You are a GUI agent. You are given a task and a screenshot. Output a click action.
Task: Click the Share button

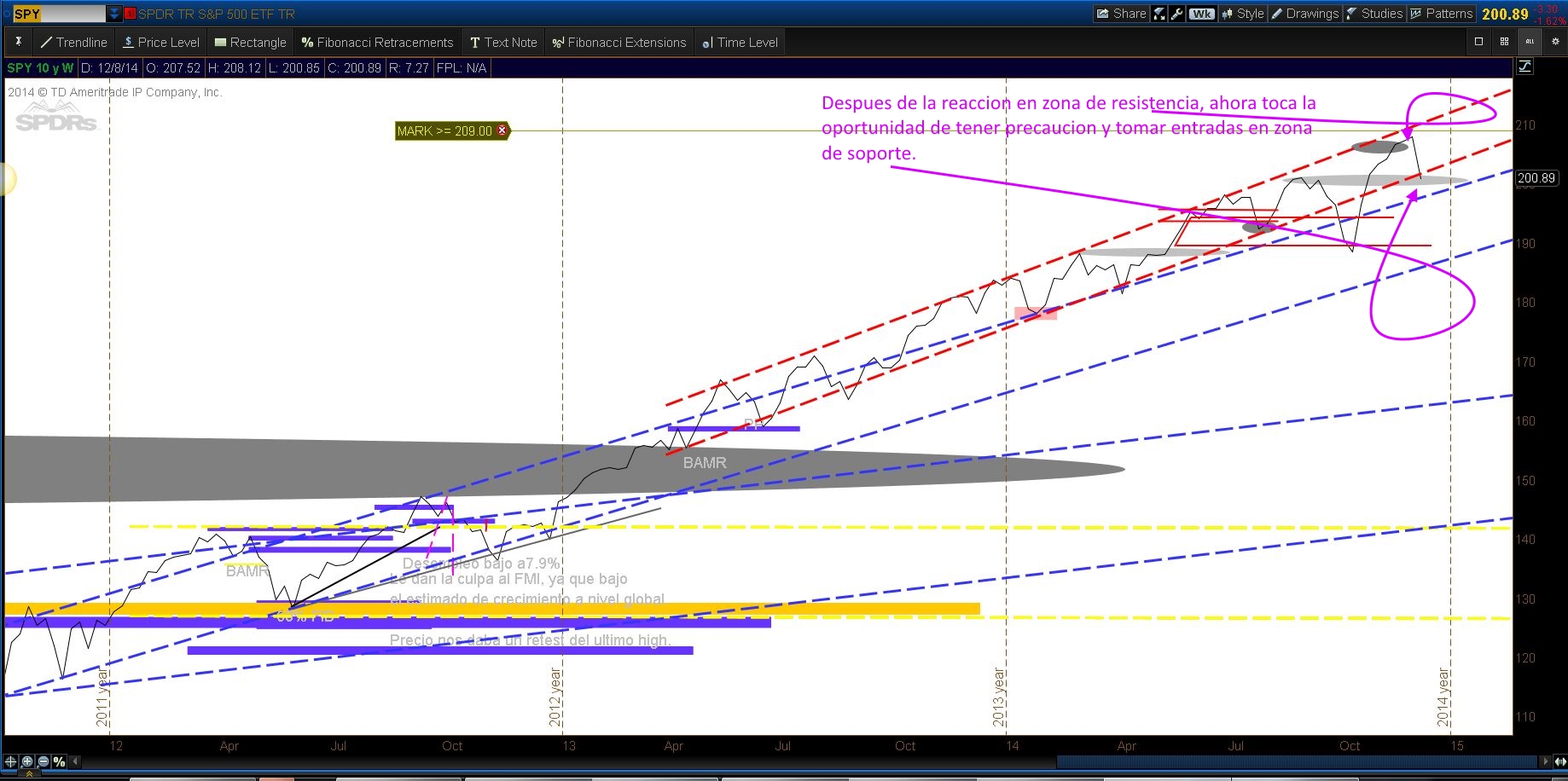point(1121,14)
